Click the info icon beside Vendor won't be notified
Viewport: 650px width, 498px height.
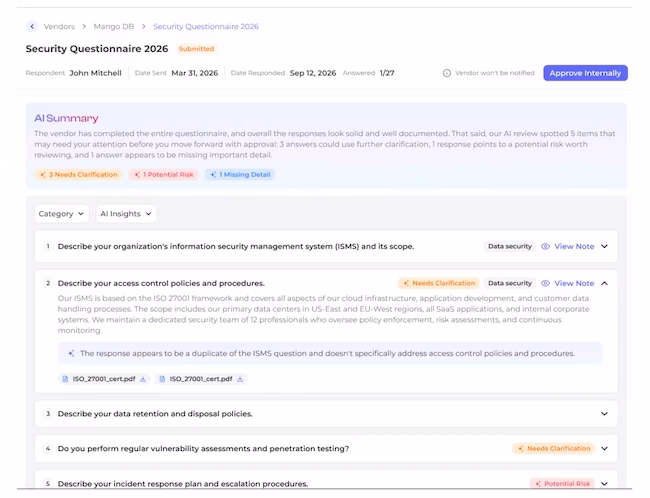[x=446, y=73]
